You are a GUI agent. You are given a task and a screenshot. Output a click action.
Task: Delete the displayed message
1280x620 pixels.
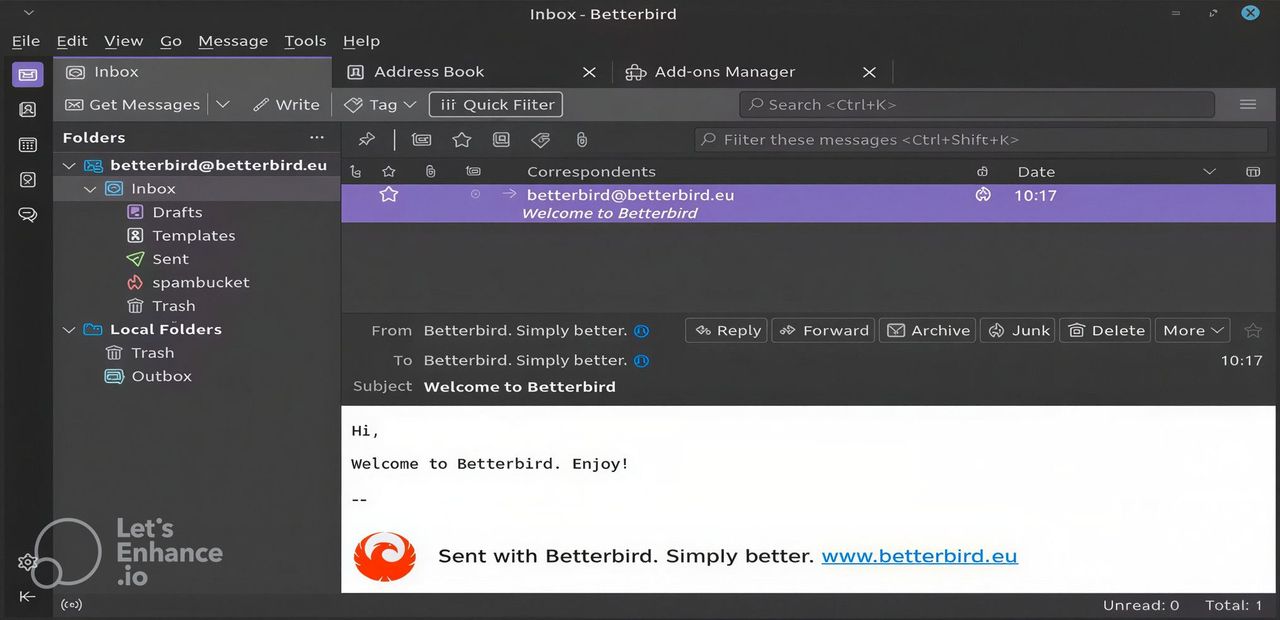(x=1105, y=330)
